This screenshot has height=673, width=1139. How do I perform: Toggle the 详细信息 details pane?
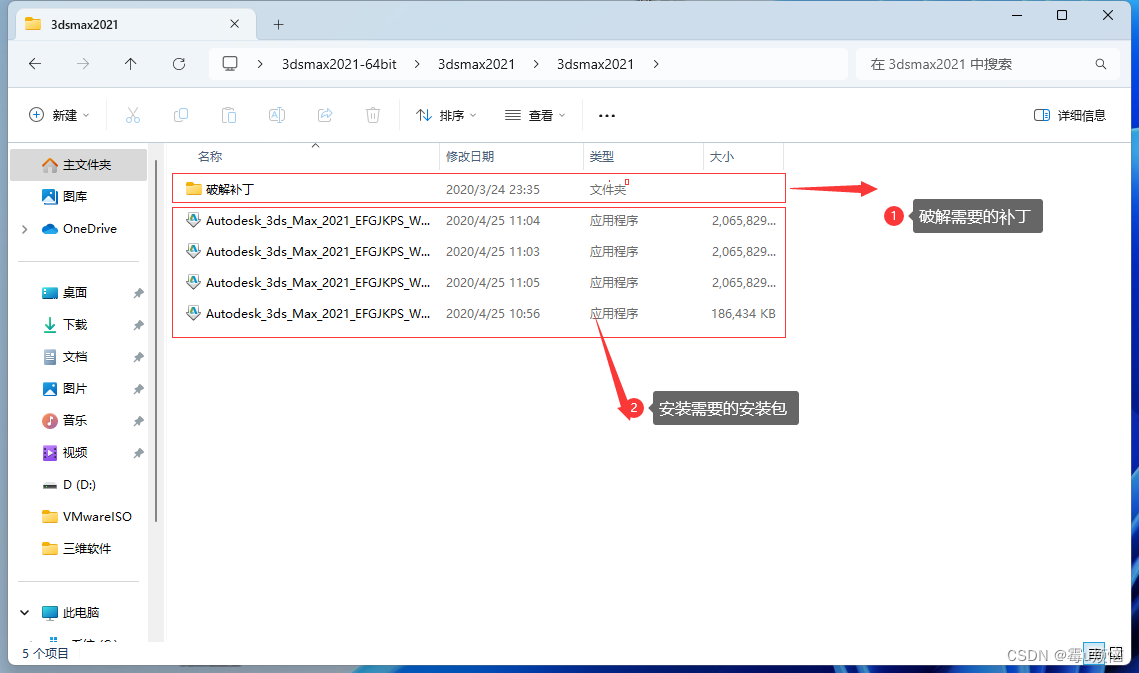click(1069, 115)
